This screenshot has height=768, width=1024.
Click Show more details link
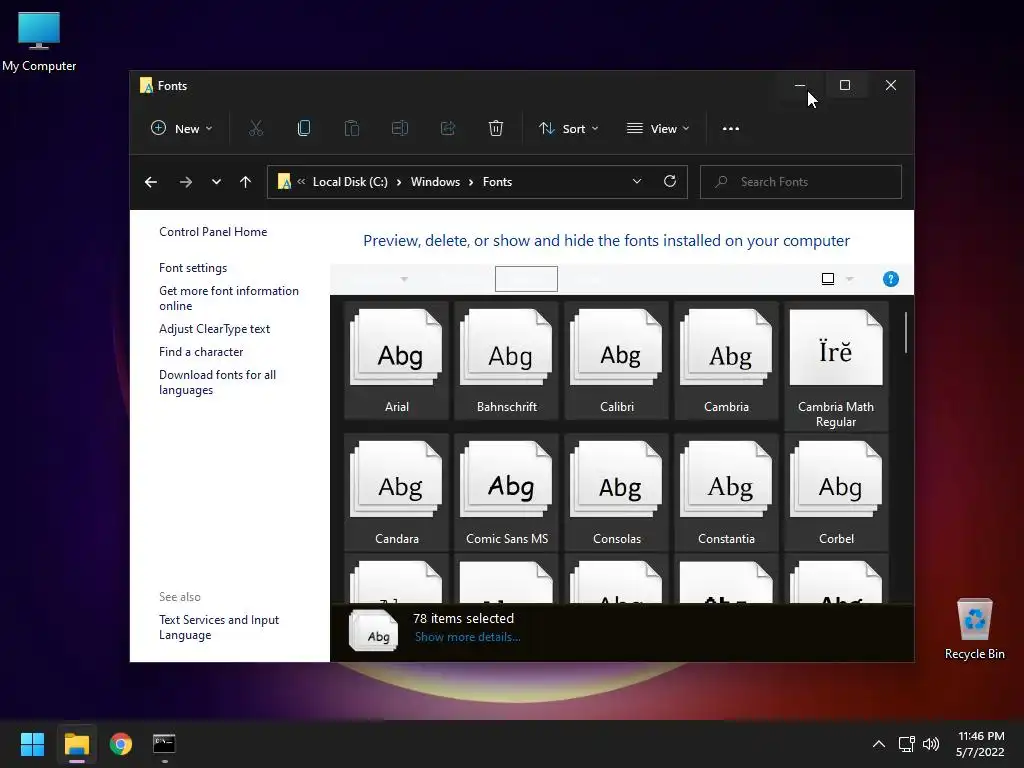click(468, 637)
